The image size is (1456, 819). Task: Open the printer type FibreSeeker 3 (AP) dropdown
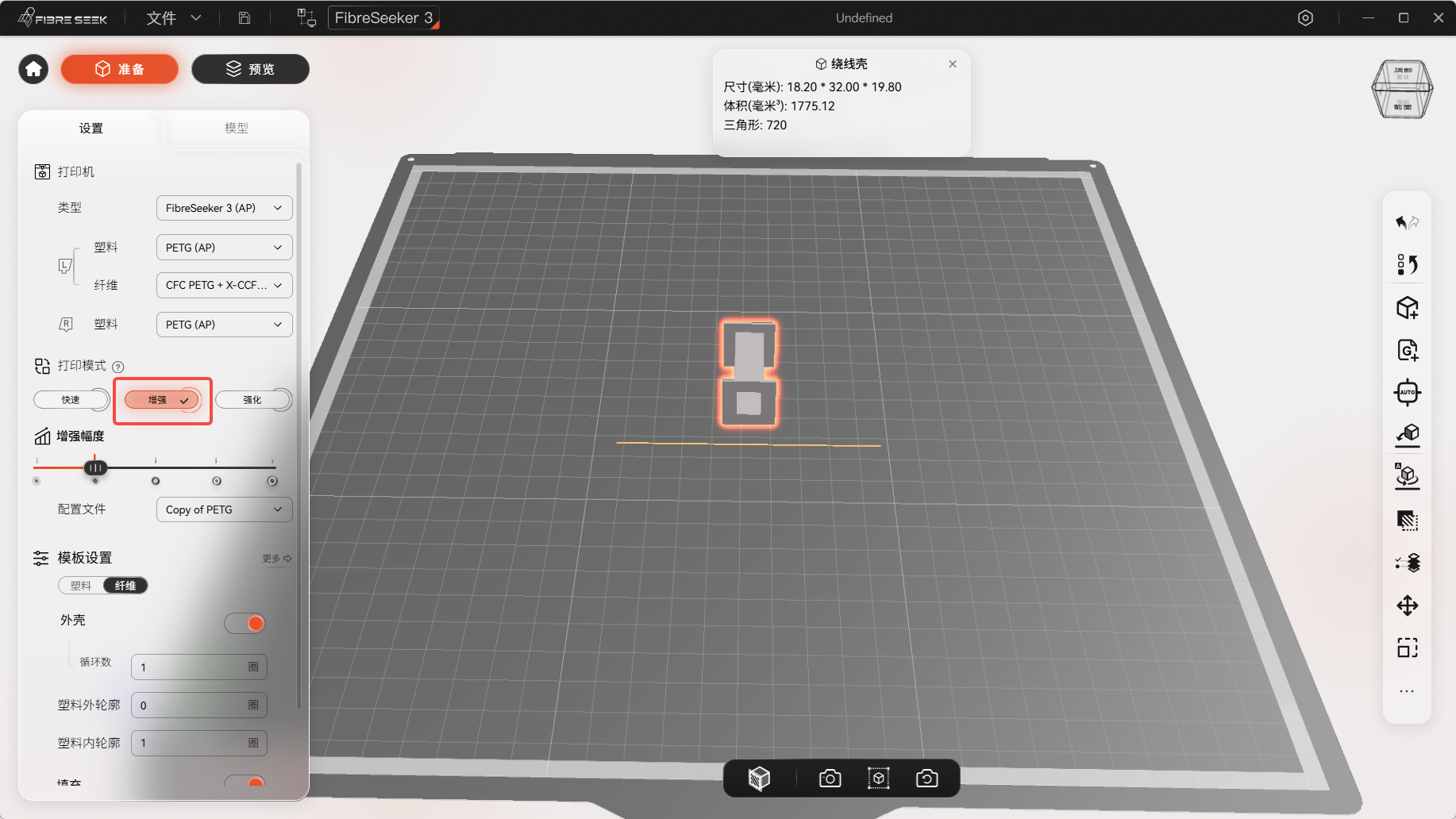[225, 208]
